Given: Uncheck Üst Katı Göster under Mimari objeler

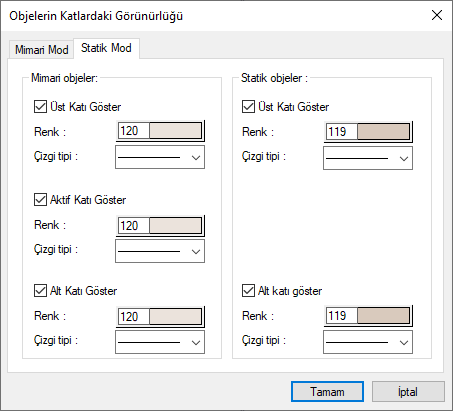Looking at the screenshot, I should (x=40, y=107).
